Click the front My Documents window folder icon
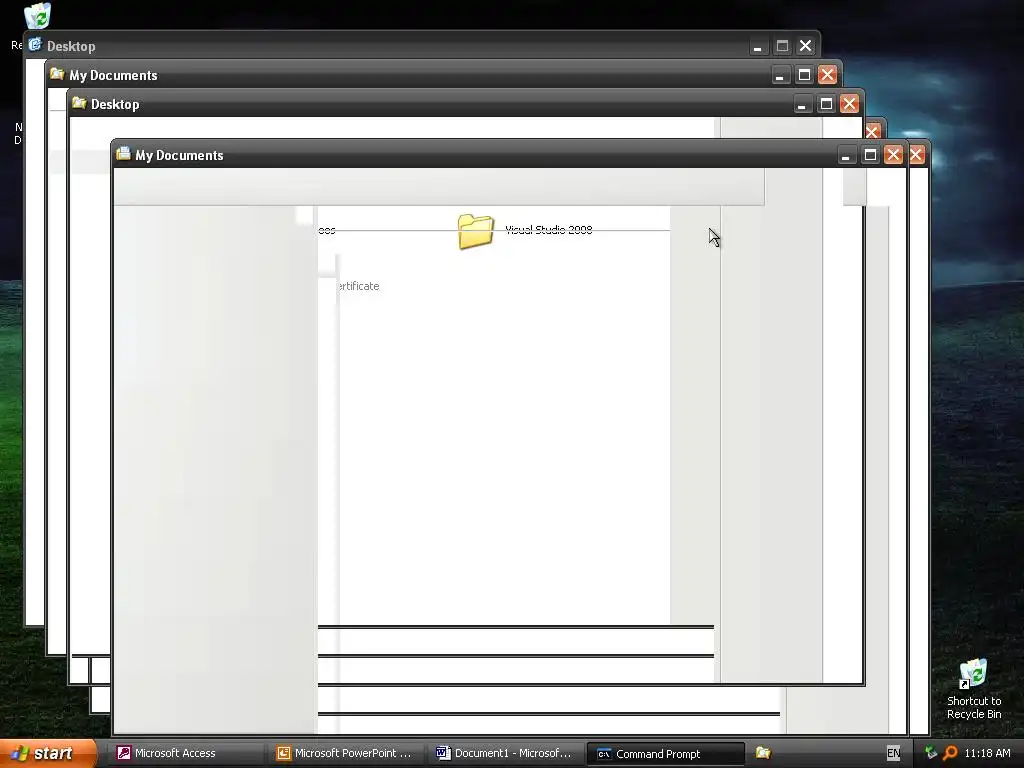Image resolution: width=1024 pixels, height=768 pixels. 123,154
